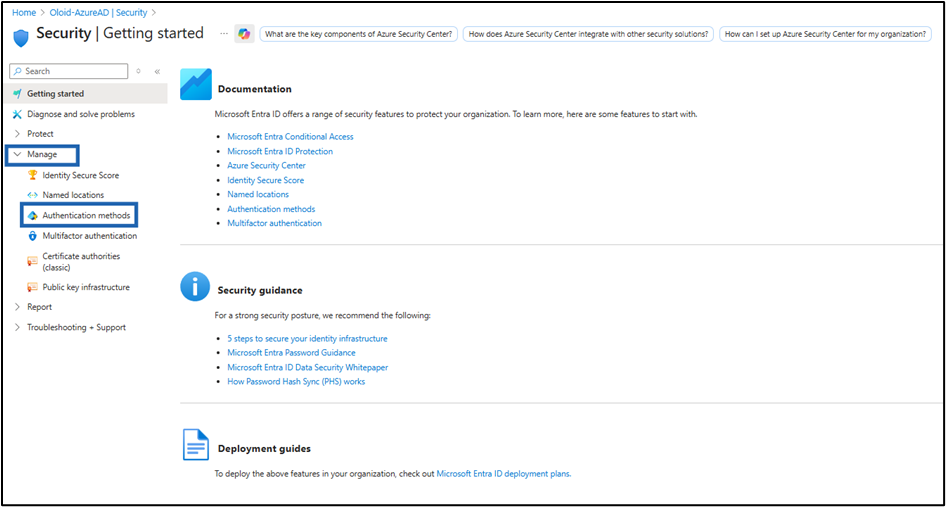
Task: Click the Certificate authorities (classic) icon
Action: point(33,261)
